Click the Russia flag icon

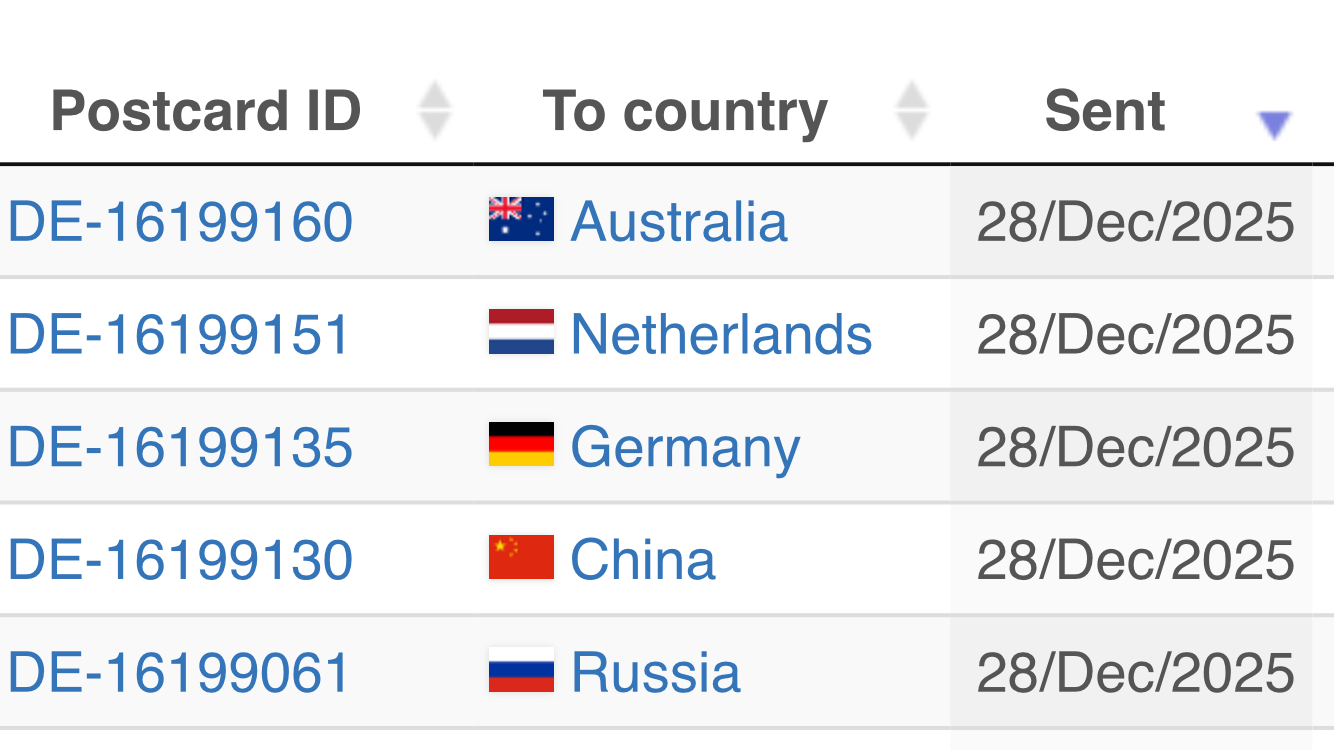point(521,671)
